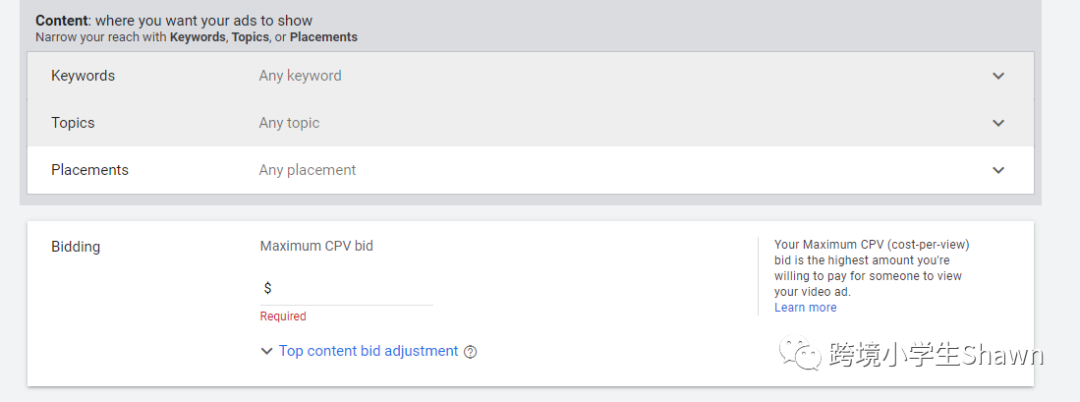Click the 'Any keyword' value text
Viewport: 1080px width, 402px height.
pos(300,76)
